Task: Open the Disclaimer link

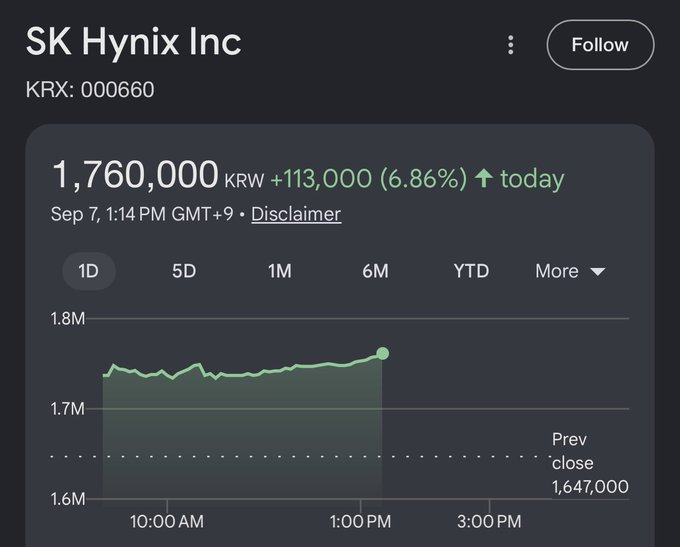Action: [x=296, y=214]
